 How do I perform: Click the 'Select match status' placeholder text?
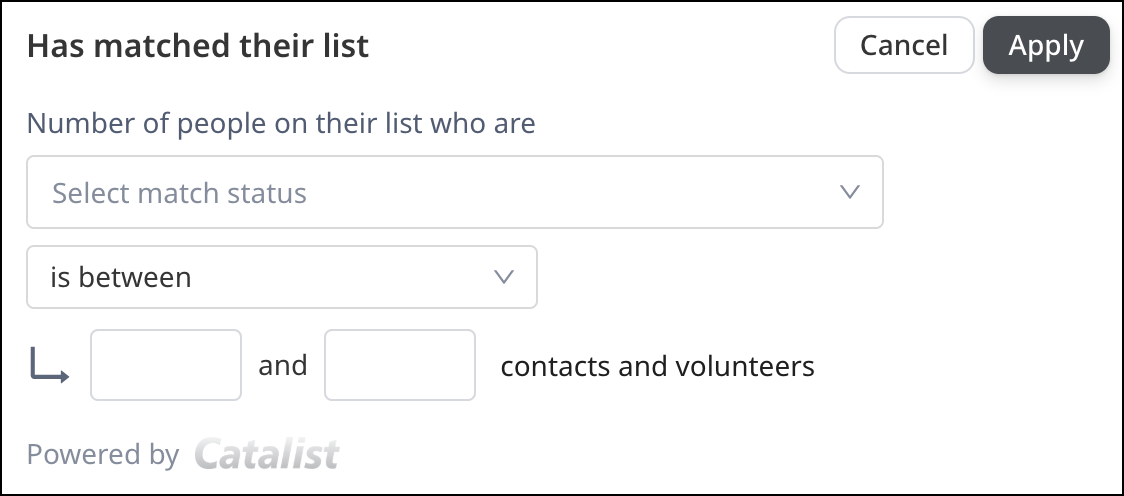180,193
